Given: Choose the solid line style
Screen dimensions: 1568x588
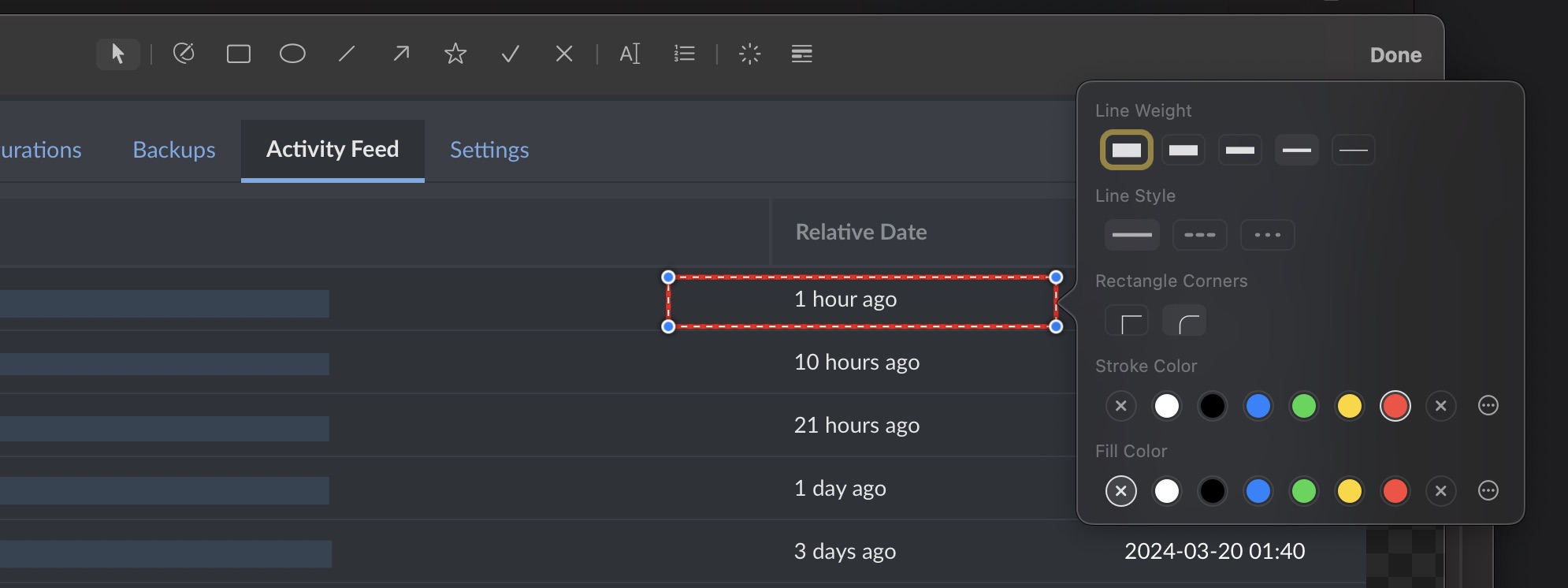Looking at the screenshot, I should (1132, 235).
